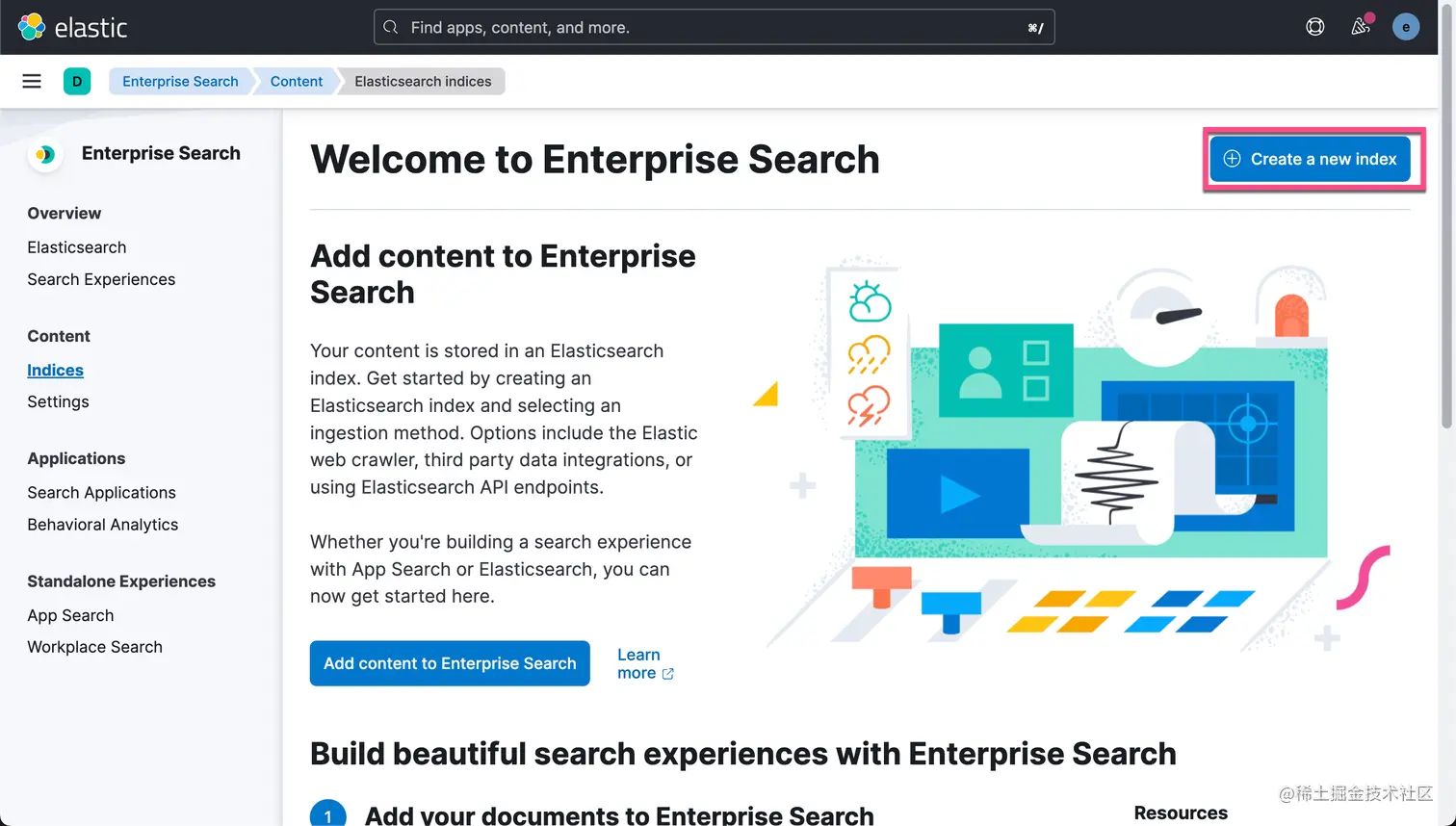Click the Applications sidebar section heading
The height and width of the screenshot is (826, 1456).
[76, 458]
